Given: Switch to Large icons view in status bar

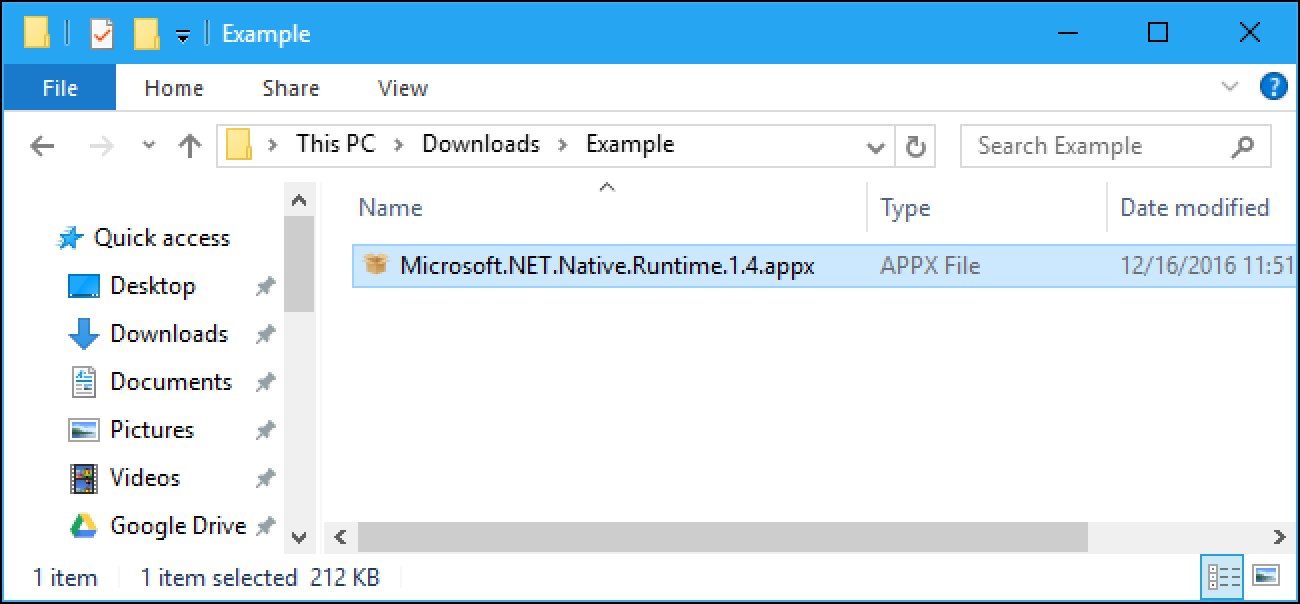Looking at the screenshot, I should 1266,576.
